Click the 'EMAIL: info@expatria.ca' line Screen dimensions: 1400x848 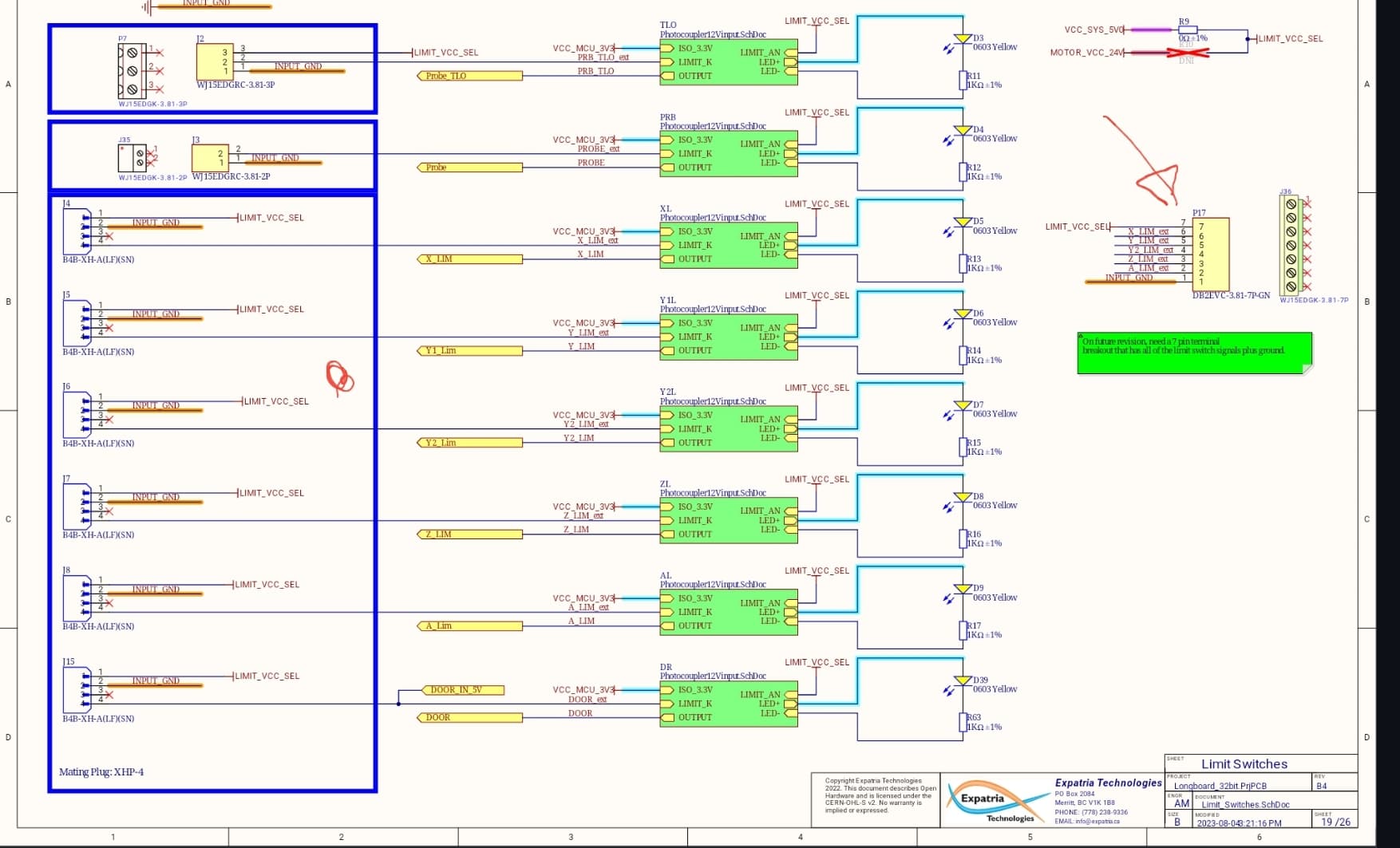[x=1087, y=821]
